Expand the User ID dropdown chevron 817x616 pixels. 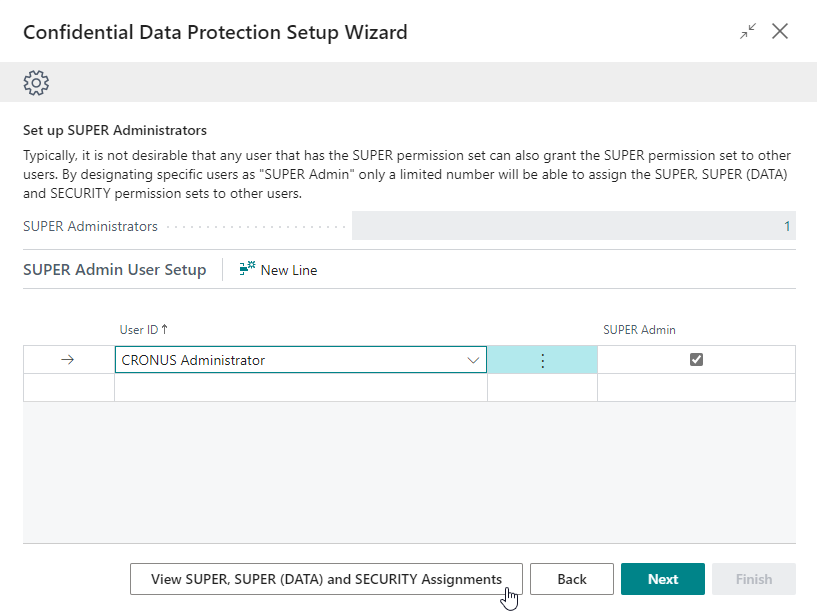coord(474,360)
